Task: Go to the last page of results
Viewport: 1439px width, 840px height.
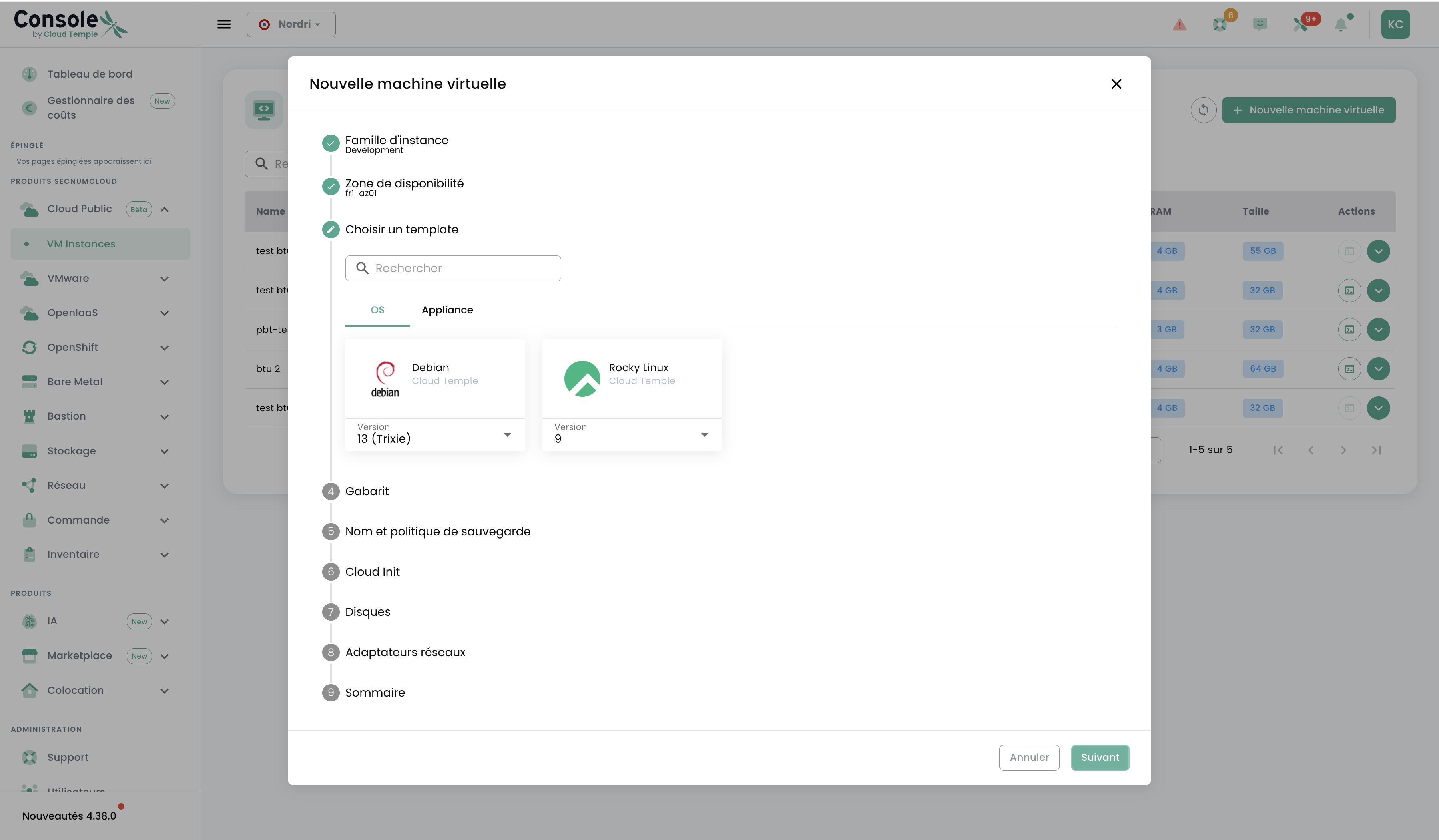Action: (1377, 450)
